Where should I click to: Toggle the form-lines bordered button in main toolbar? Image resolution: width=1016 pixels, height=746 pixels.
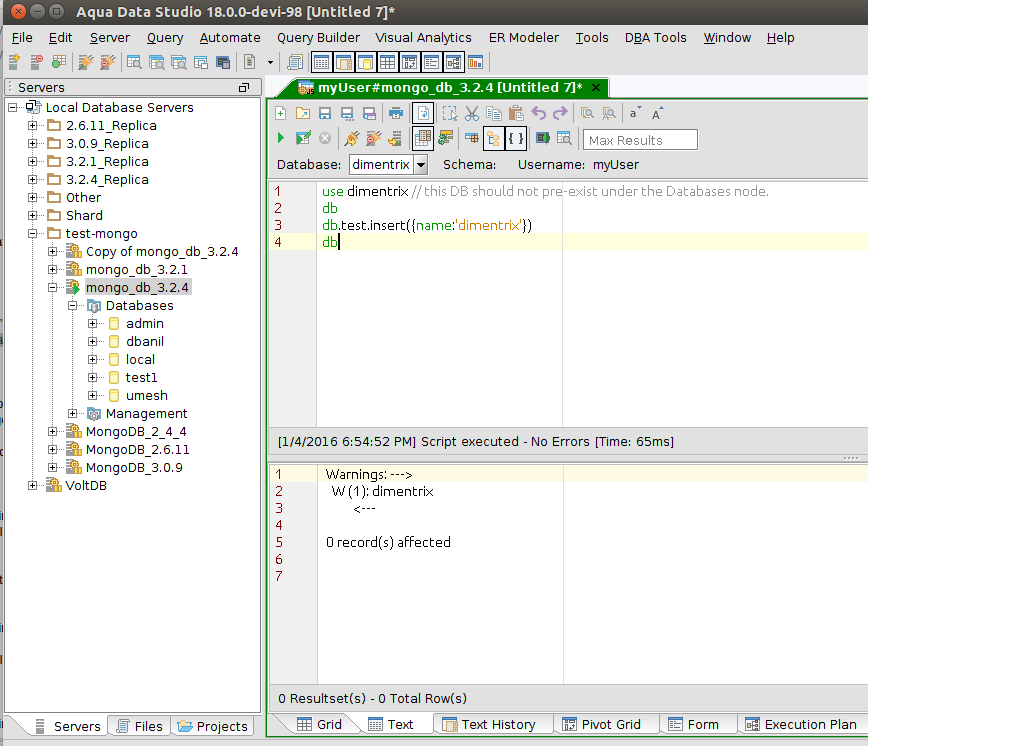click(x=432, y=62)
